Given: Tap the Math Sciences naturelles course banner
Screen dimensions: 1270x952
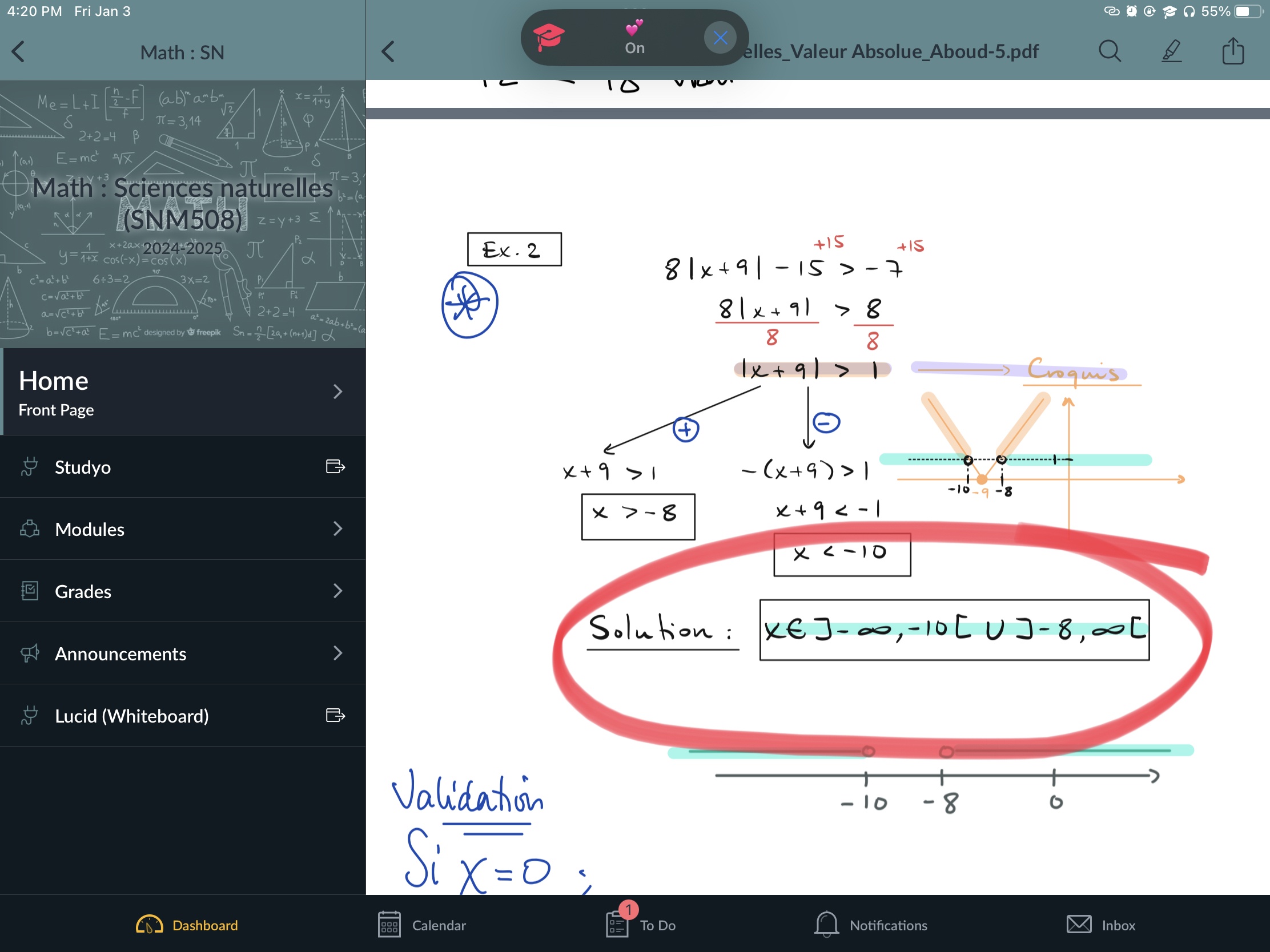Looking at the screenshot, I should [183, 213].
